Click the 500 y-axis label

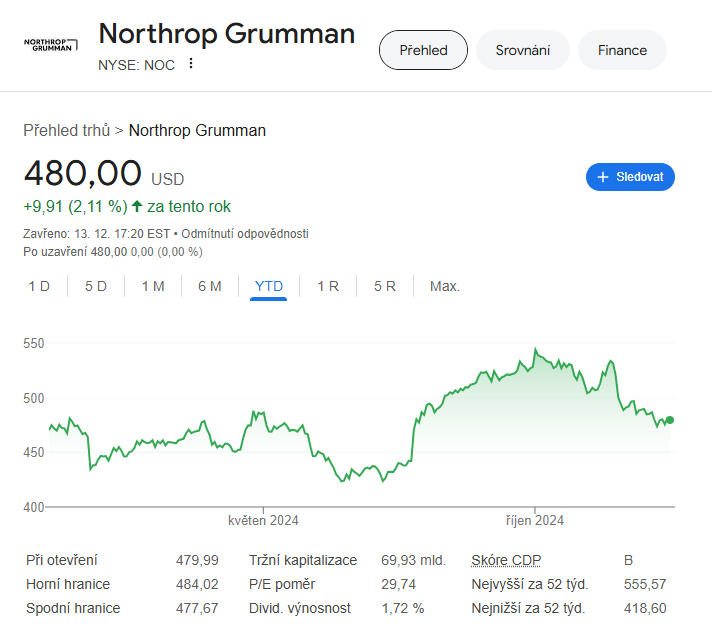click(34, 399)
